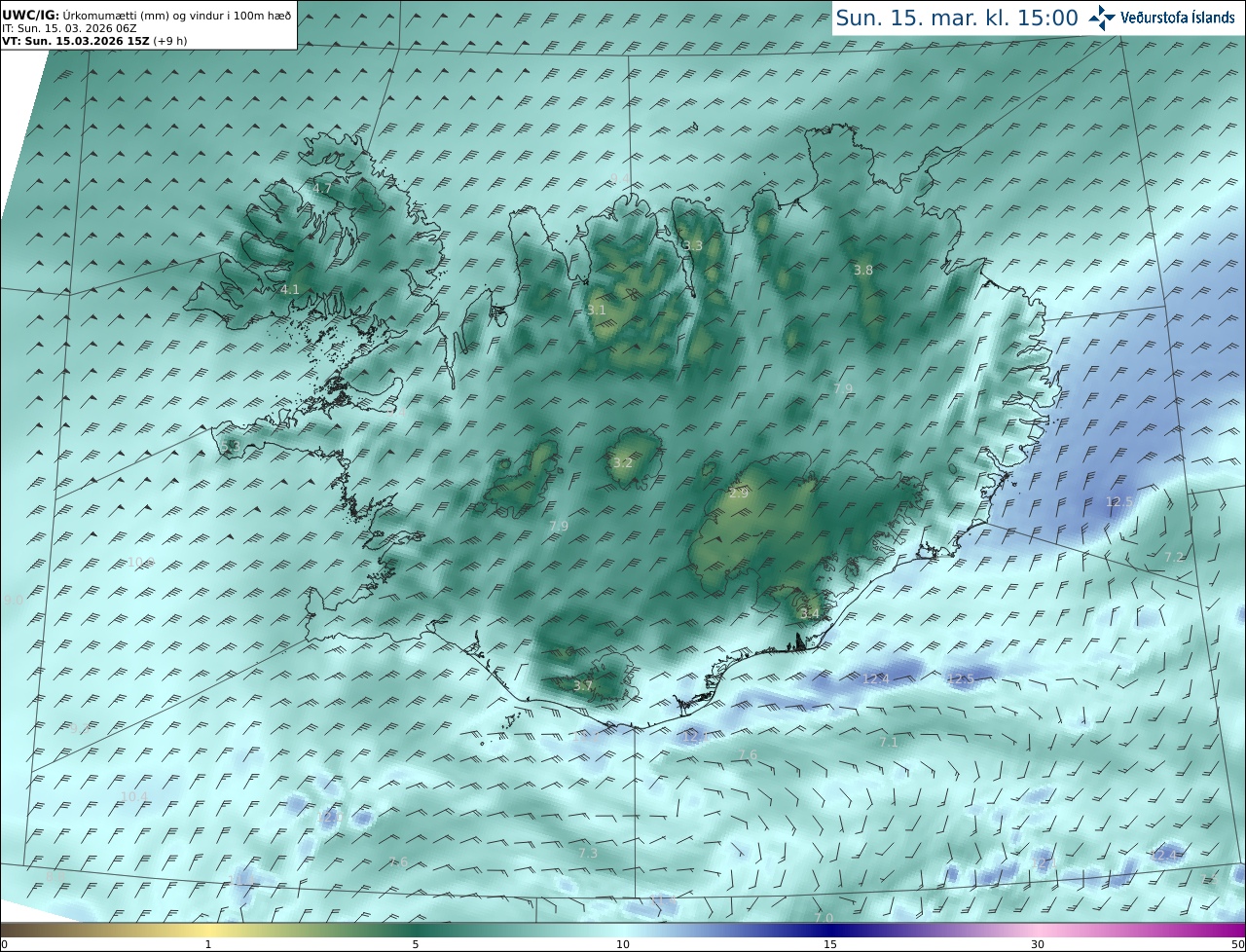The image size is (1246, 952).
Task: Click the color scale tick label '10'
Action: (623, 944)
